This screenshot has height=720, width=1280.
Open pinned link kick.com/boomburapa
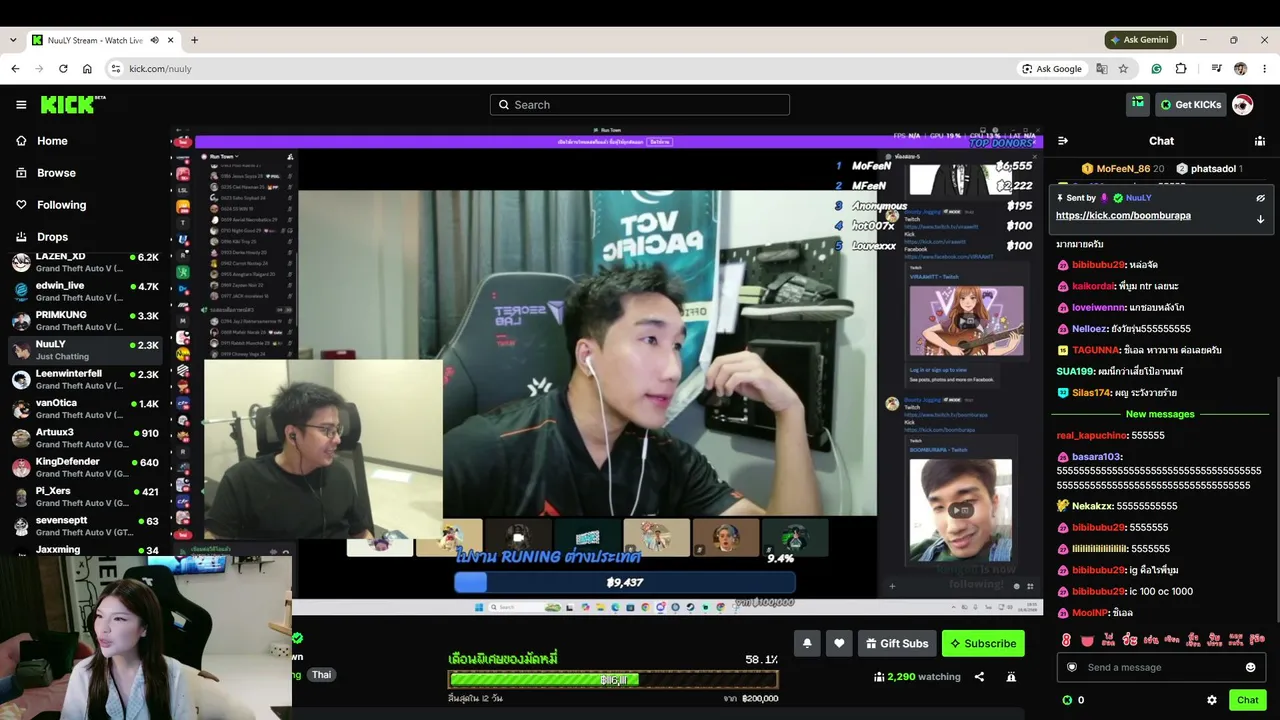pos(1123,216)
